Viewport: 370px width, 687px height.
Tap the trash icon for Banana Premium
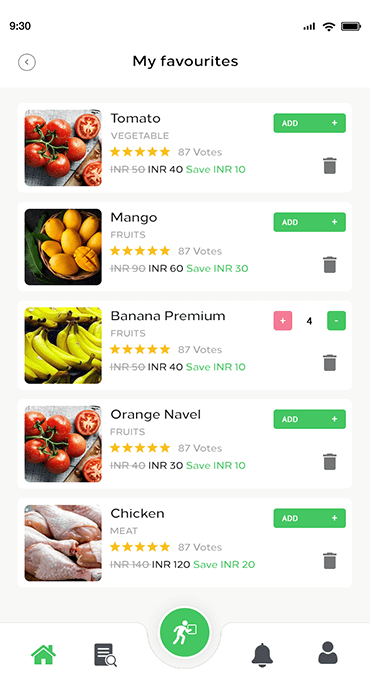tap(330, 363)
